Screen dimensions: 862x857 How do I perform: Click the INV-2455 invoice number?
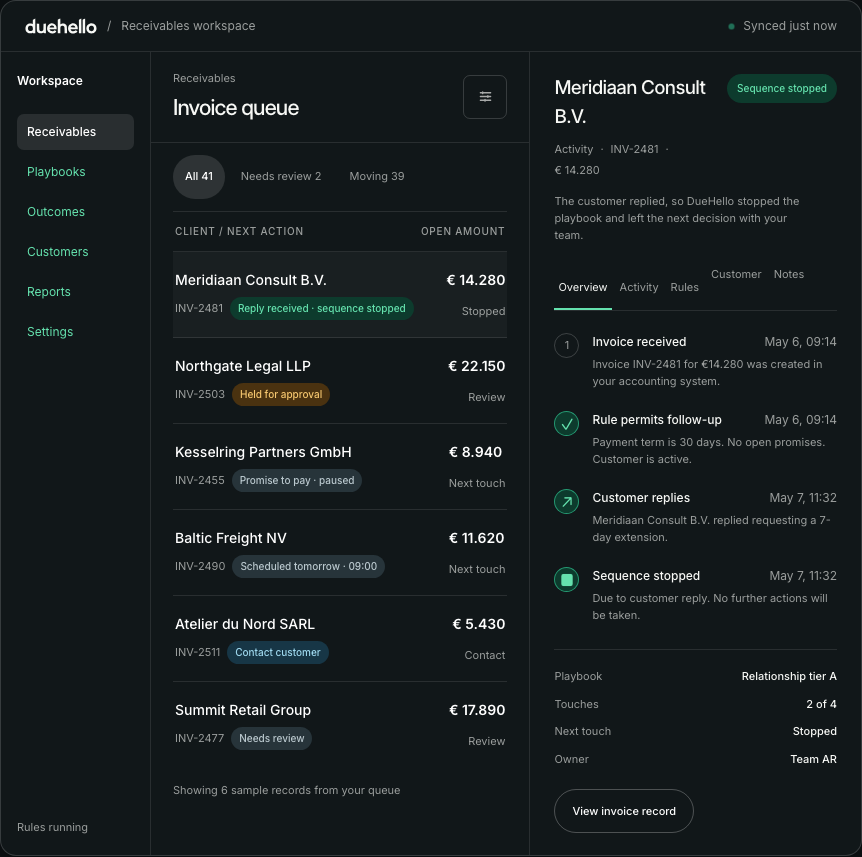200,480
